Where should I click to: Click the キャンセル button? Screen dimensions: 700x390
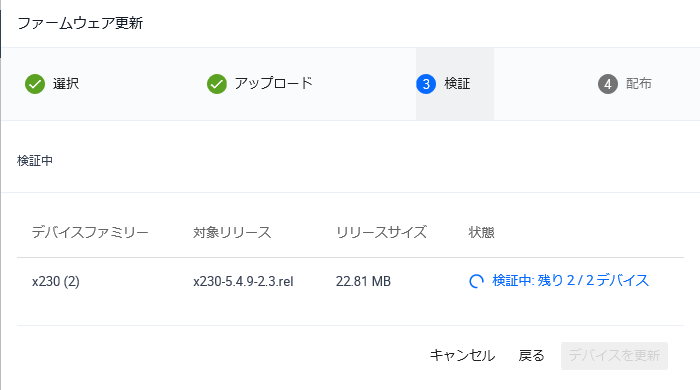pos(462,356)
